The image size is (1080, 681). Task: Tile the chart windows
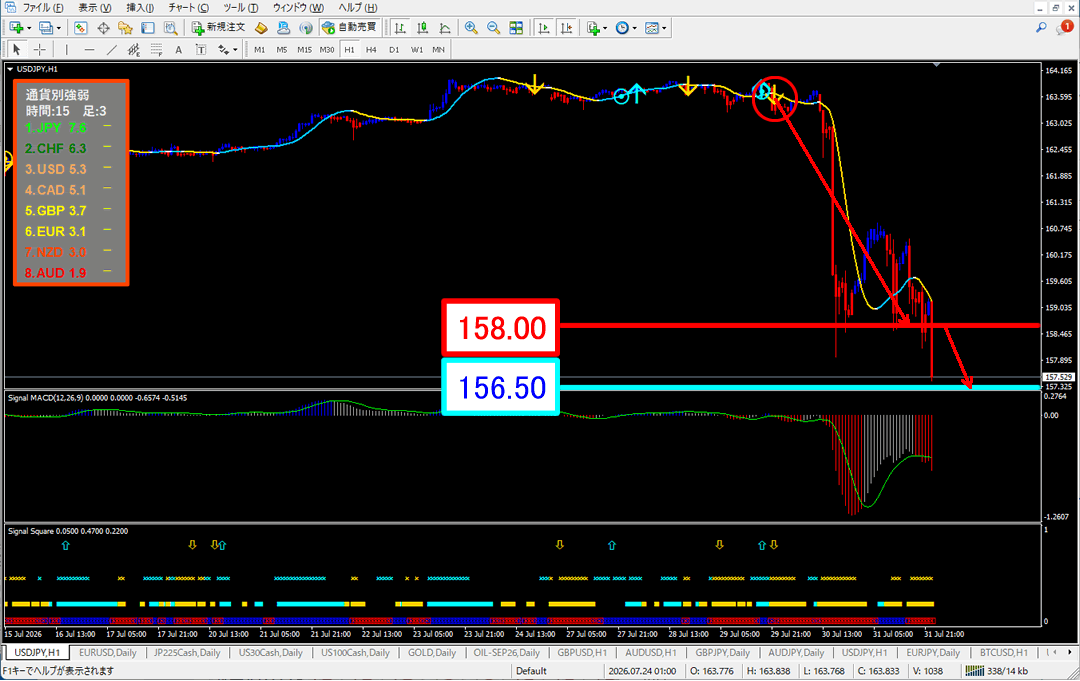516,28
